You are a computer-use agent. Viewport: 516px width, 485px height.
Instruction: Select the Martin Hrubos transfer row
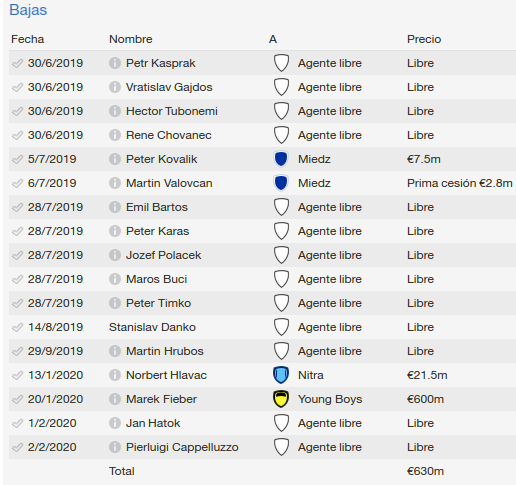coord(262,351)
